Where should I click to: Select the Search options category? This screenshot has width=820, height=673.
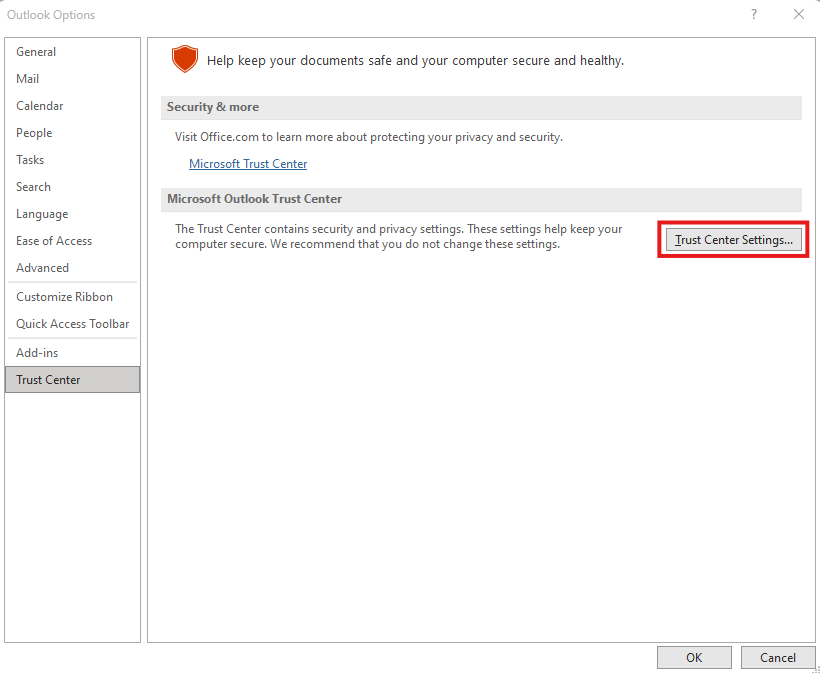33,187
